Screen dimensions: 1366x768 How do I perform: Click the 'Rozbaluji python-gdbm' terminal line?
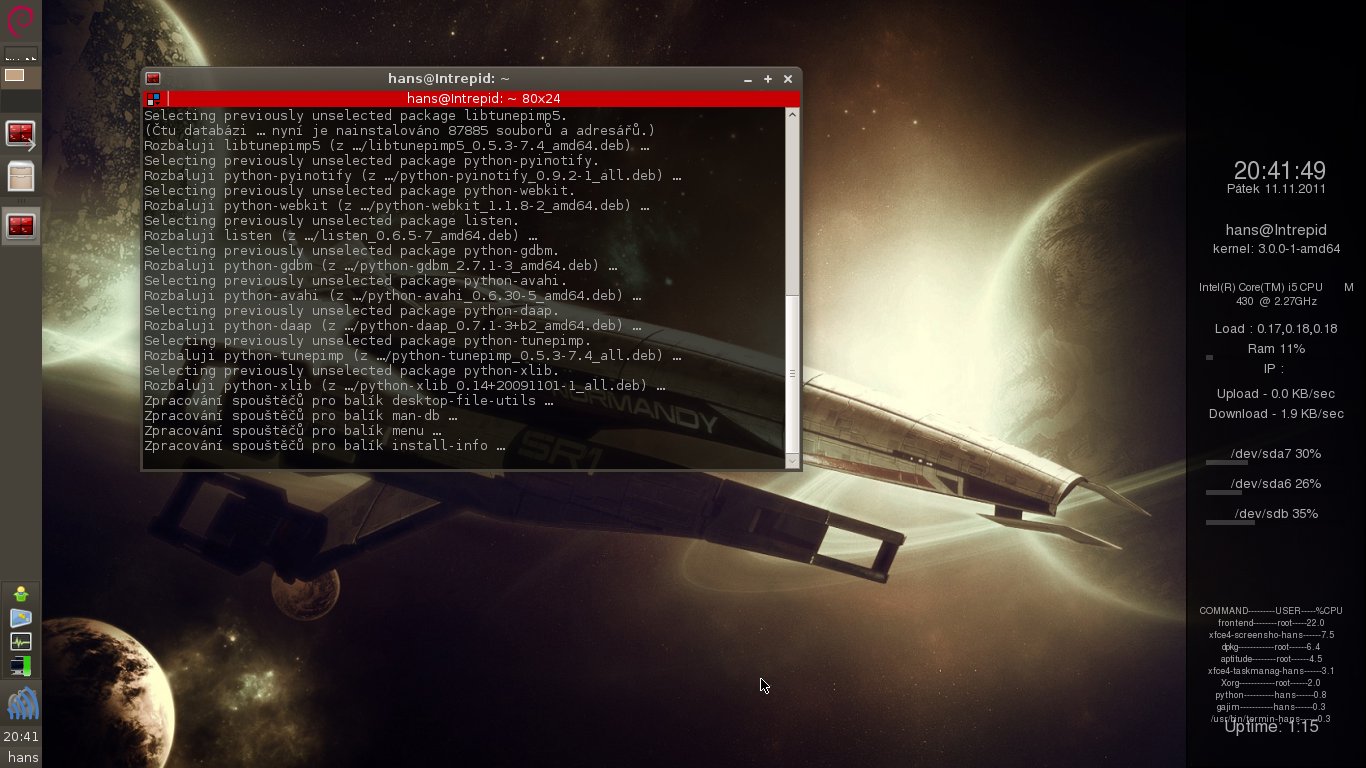click(x=380, y=266)
